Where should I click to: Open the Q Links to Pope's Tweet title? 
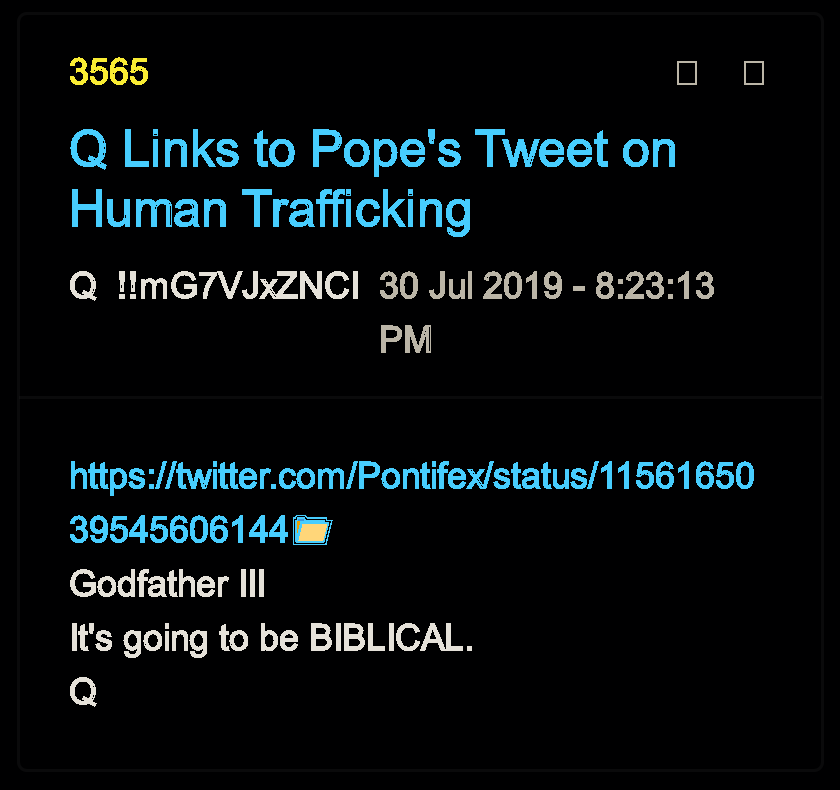click(x=372, y=150)
